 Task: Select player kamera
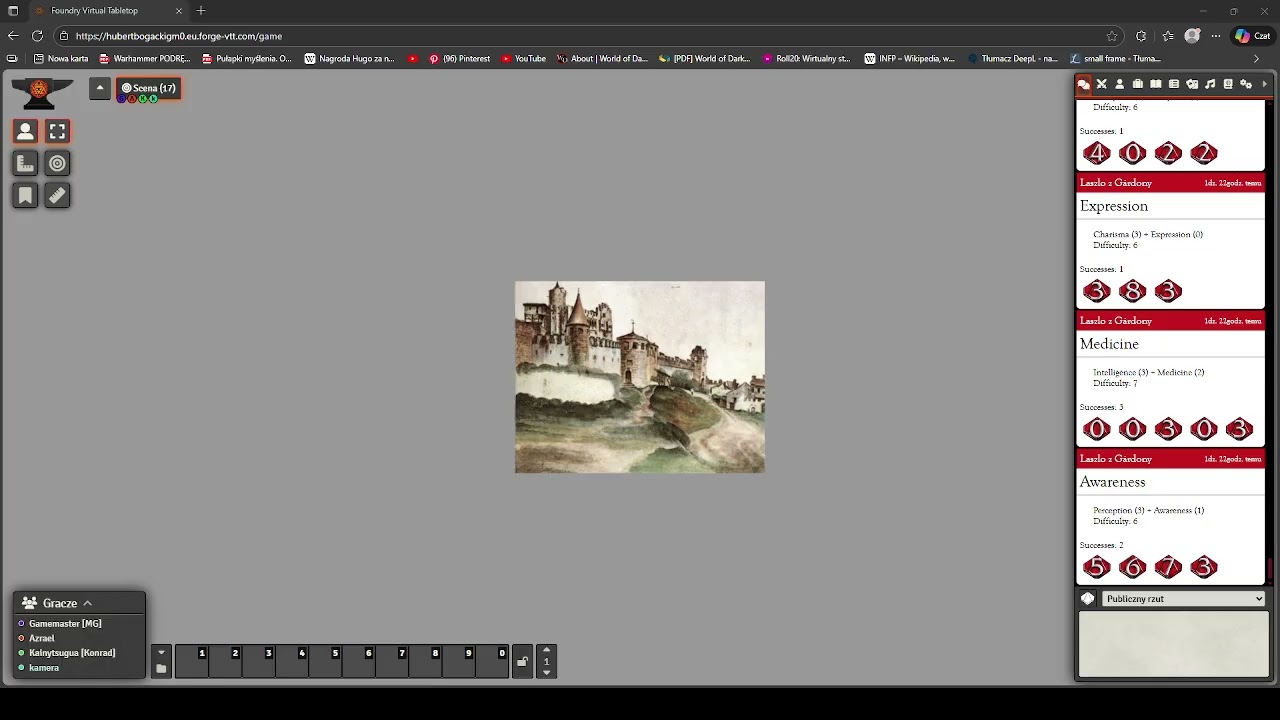[44, 668]
